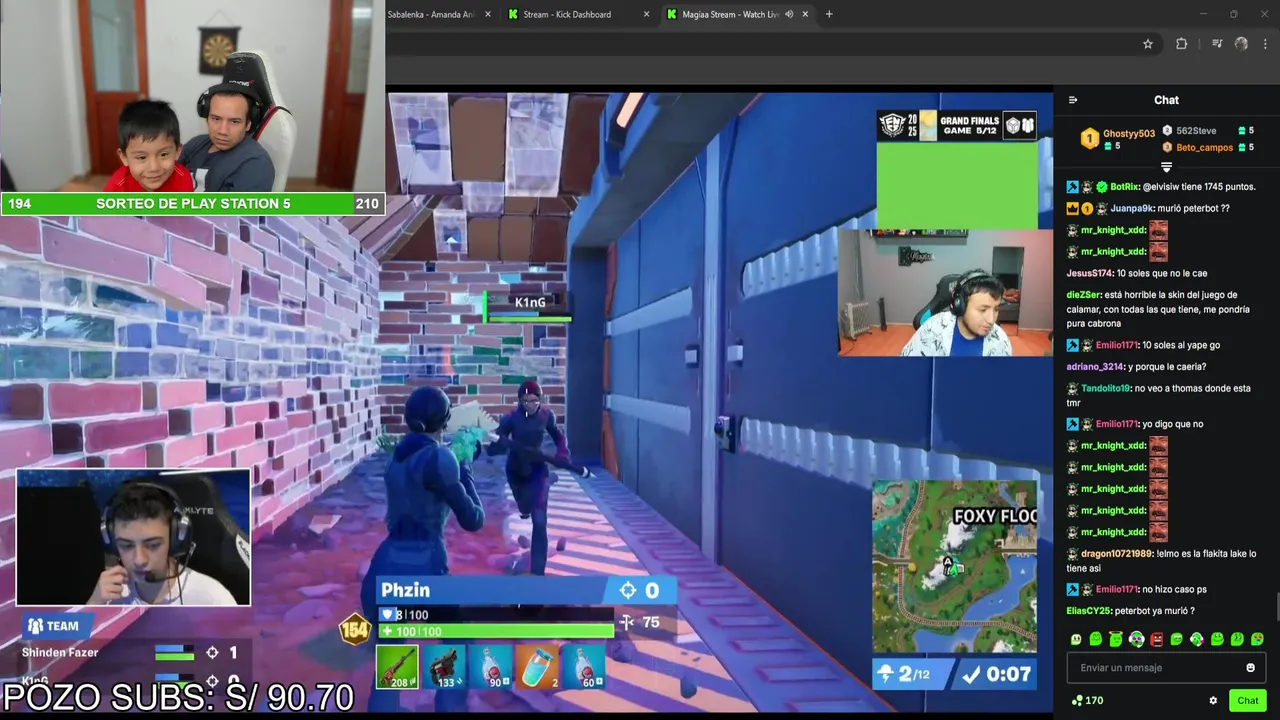Insert the ninth quick green emote
Viewport: 1280px width, 720px height.
click(x=1237, y=639)
